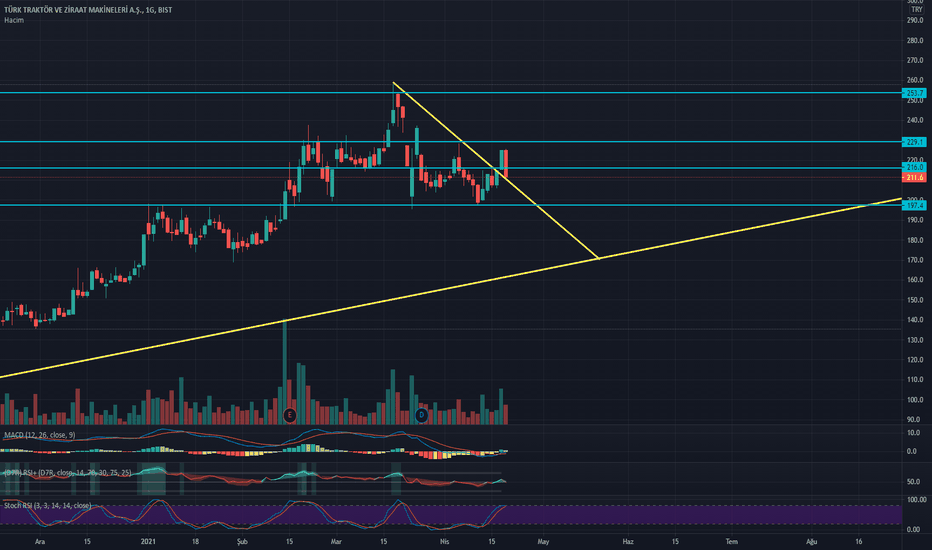
Task: Click the '2021' label on the time axis
Action: [148, 542]
